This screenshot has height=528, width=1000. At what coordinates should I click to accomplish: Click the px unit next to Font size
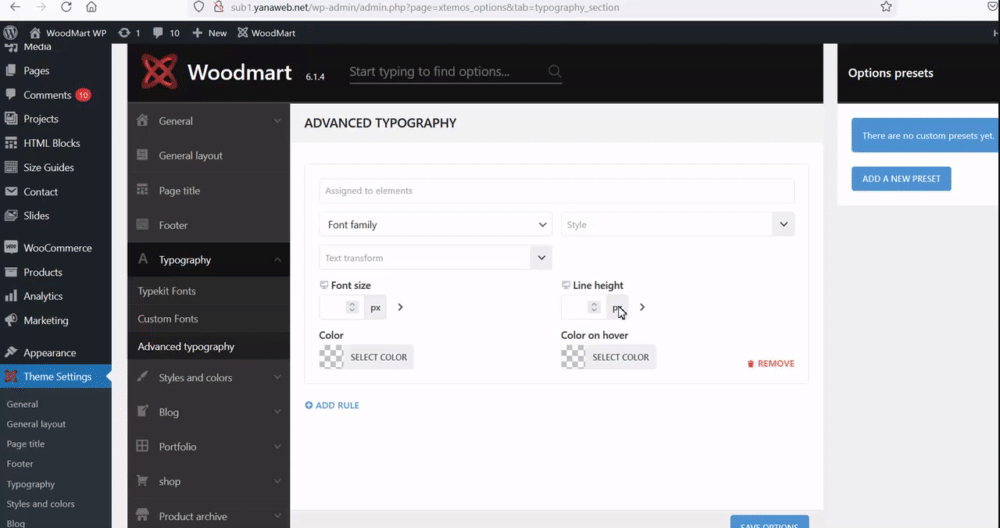376,307
